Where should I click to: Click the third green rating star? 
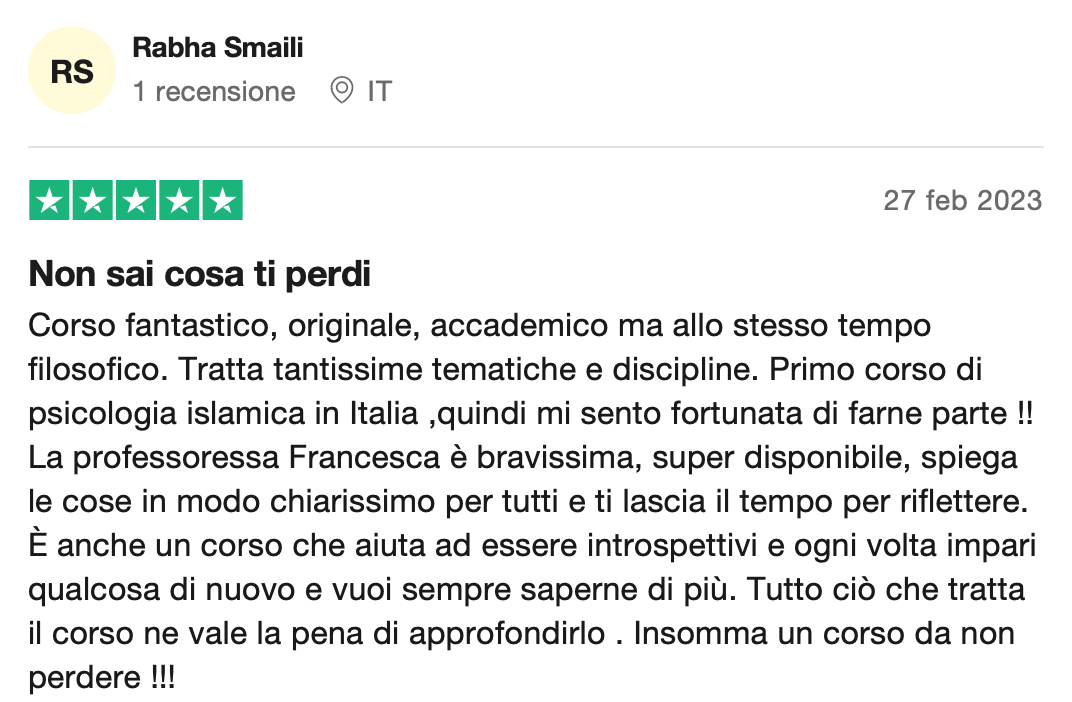click(x=136, y=200)
